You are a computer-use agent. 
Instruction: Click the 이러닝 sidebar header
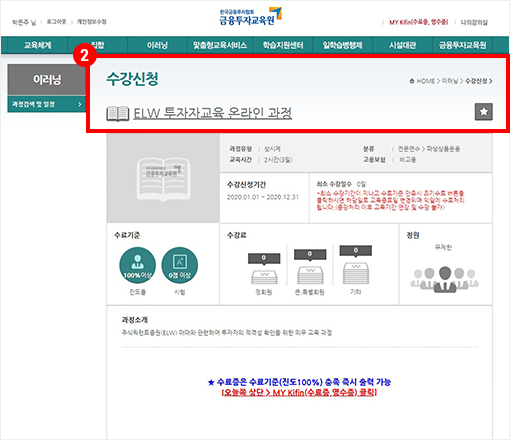(x=47, y=79)
